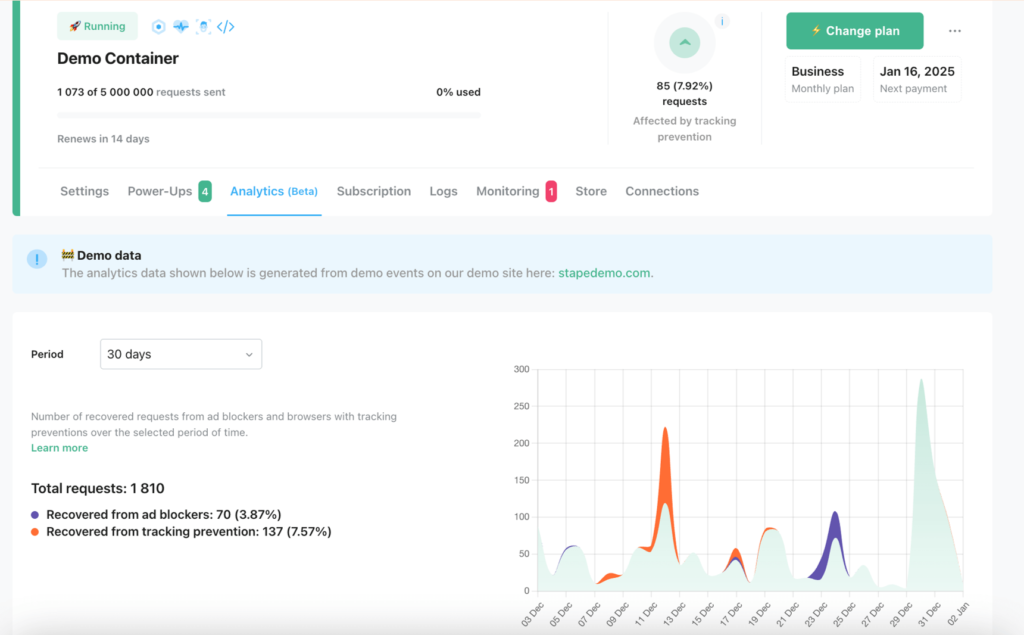Click the heartbeat monitoring icon
Image resolution: width=1024 pixels, height=635 pixels.
coord(181,27)
